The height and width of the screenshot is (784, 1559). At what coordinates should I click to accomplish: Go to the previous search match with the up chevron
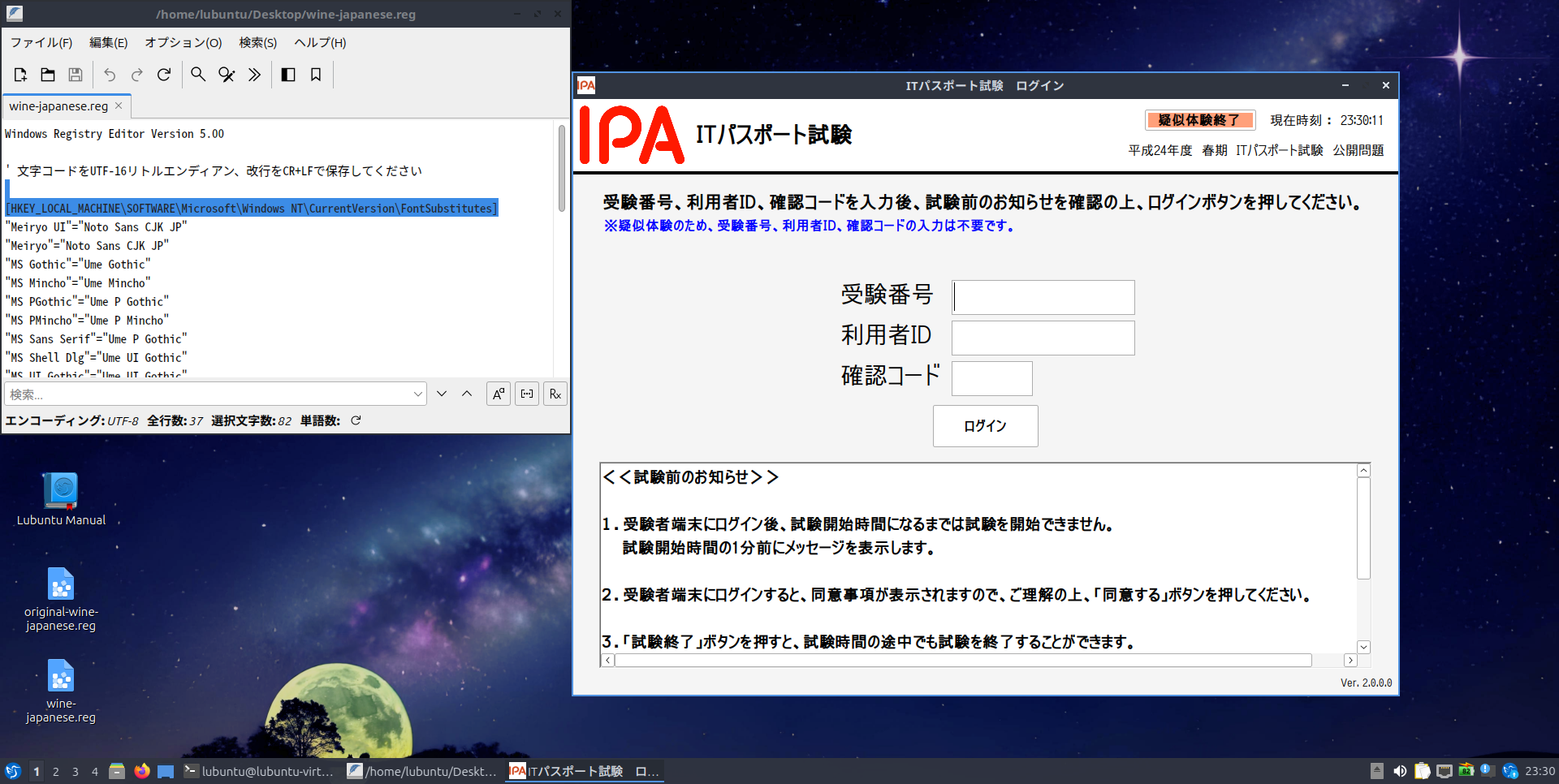pyautogui.click(x=467, y=394)
